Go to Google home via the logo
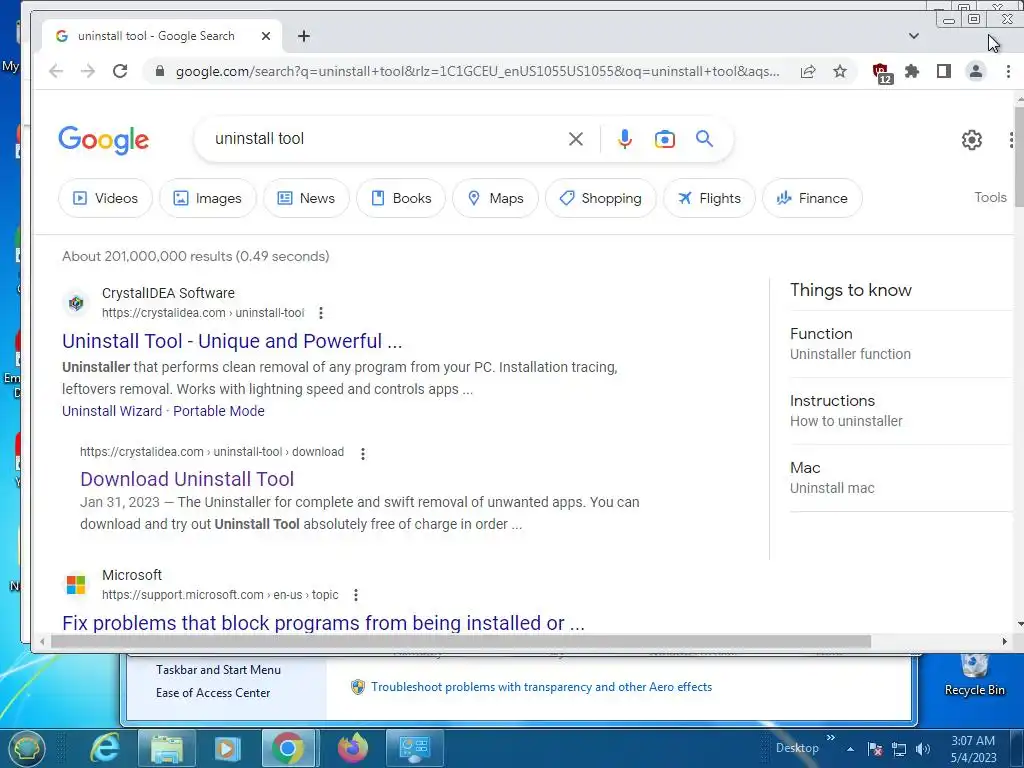Viewport: 1024px width, 768px height. tap(104, 140)
